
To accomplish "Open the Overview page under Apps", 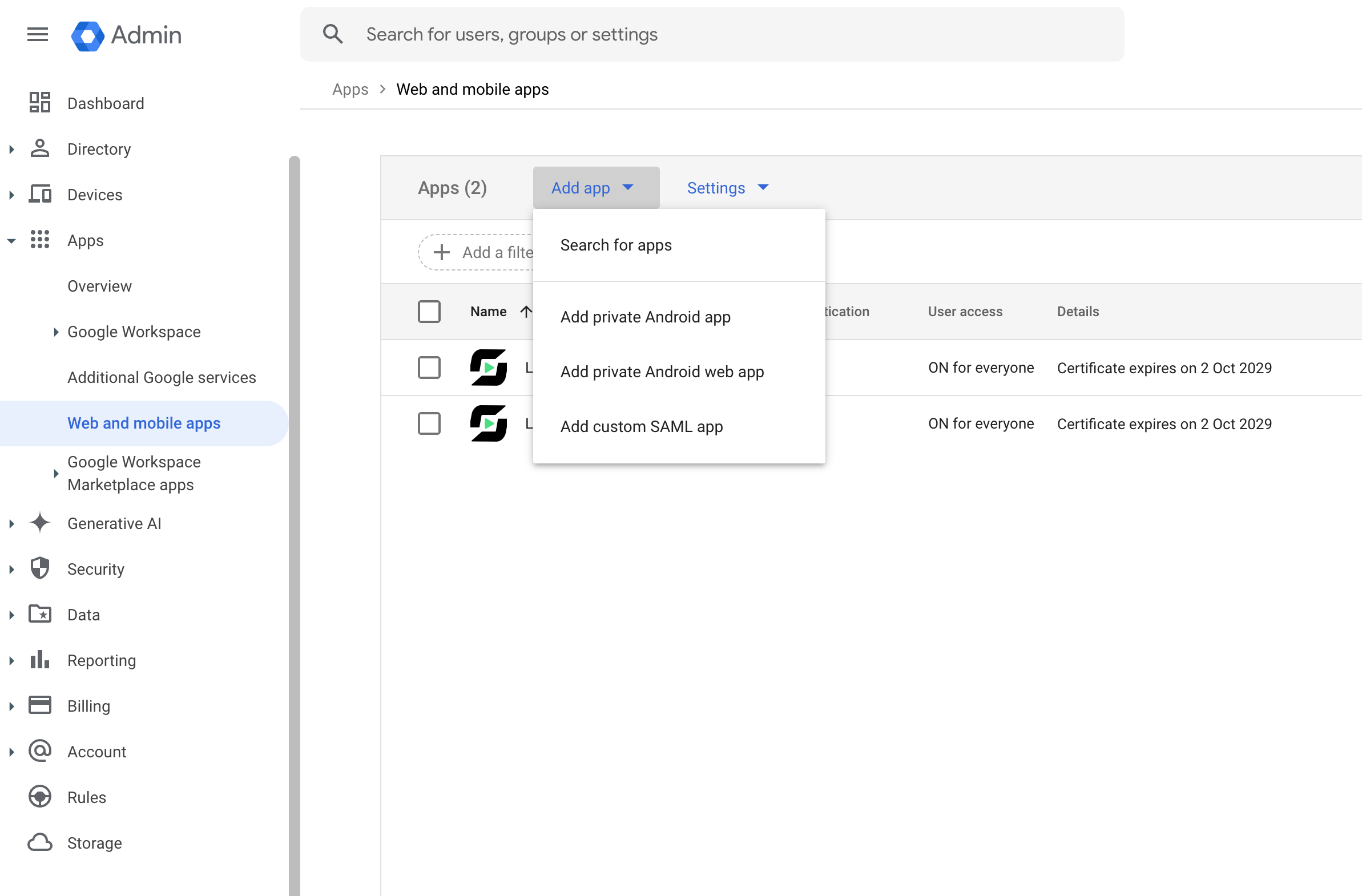I will tap(99, 286).
